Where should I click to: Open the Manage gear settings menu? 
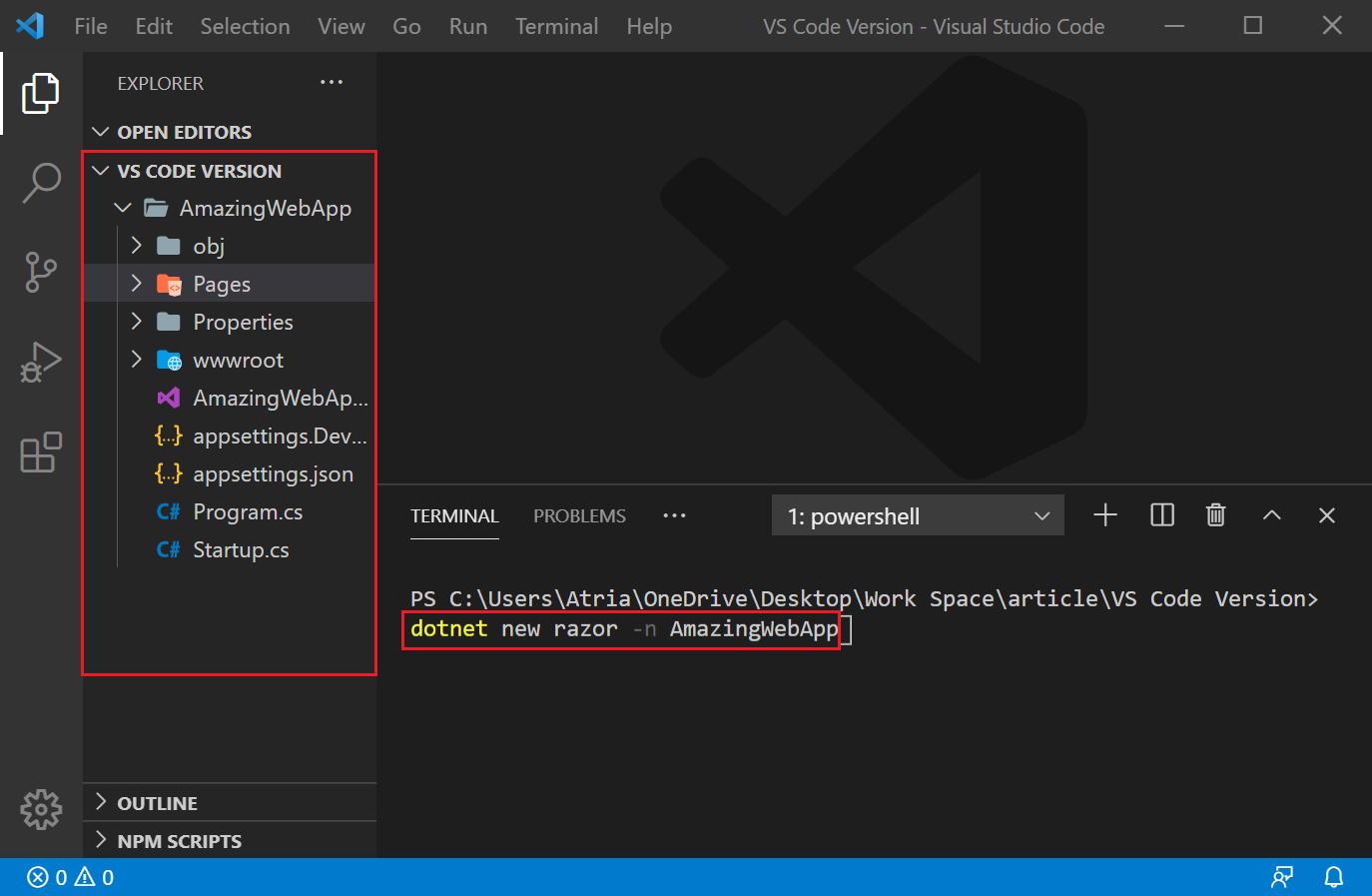(x=41, y=809)
